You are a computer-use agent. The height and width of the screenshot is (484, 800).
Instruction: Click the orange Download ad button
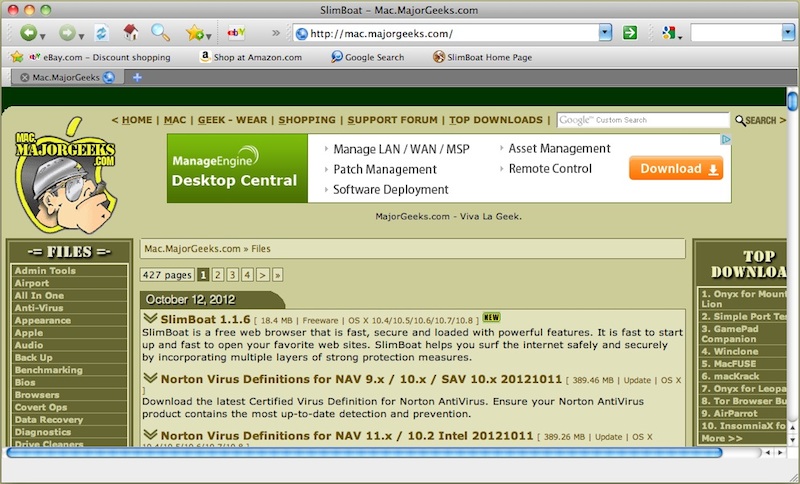[676, 169]
